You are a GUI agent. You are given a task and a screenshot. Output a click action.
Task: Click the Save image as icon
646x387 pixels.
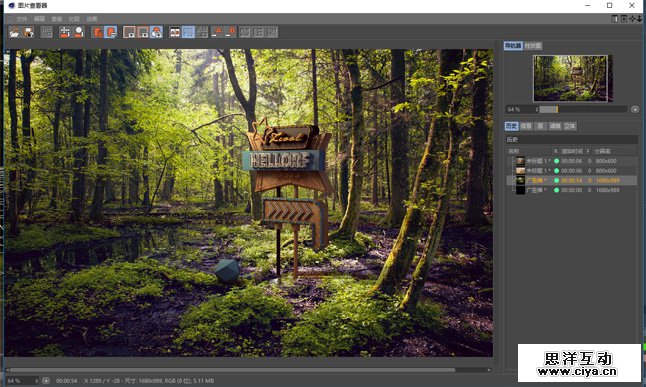[x=28, y=32]
